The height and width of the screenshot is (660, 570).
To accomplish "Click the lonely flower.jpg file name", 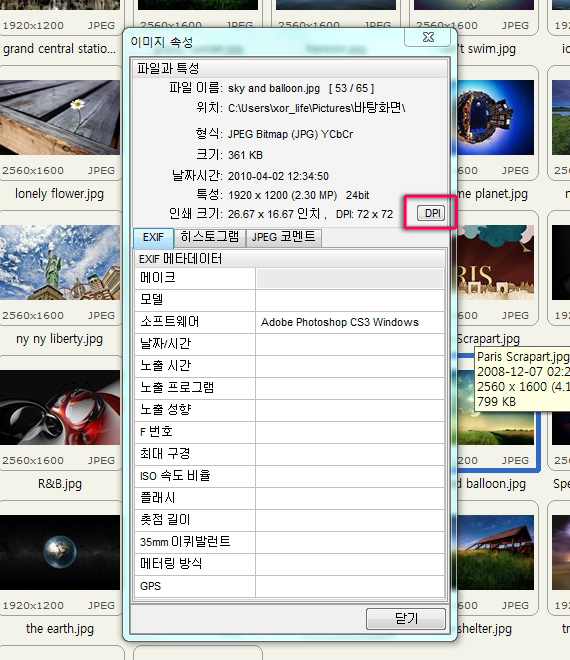I will (x=59, y=194).
